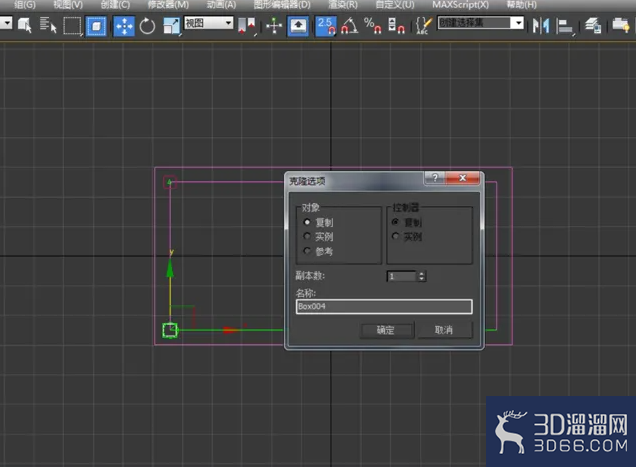Click the 副本数 number field
This screenshot has width=636, height=467.
tap(402, 276)
